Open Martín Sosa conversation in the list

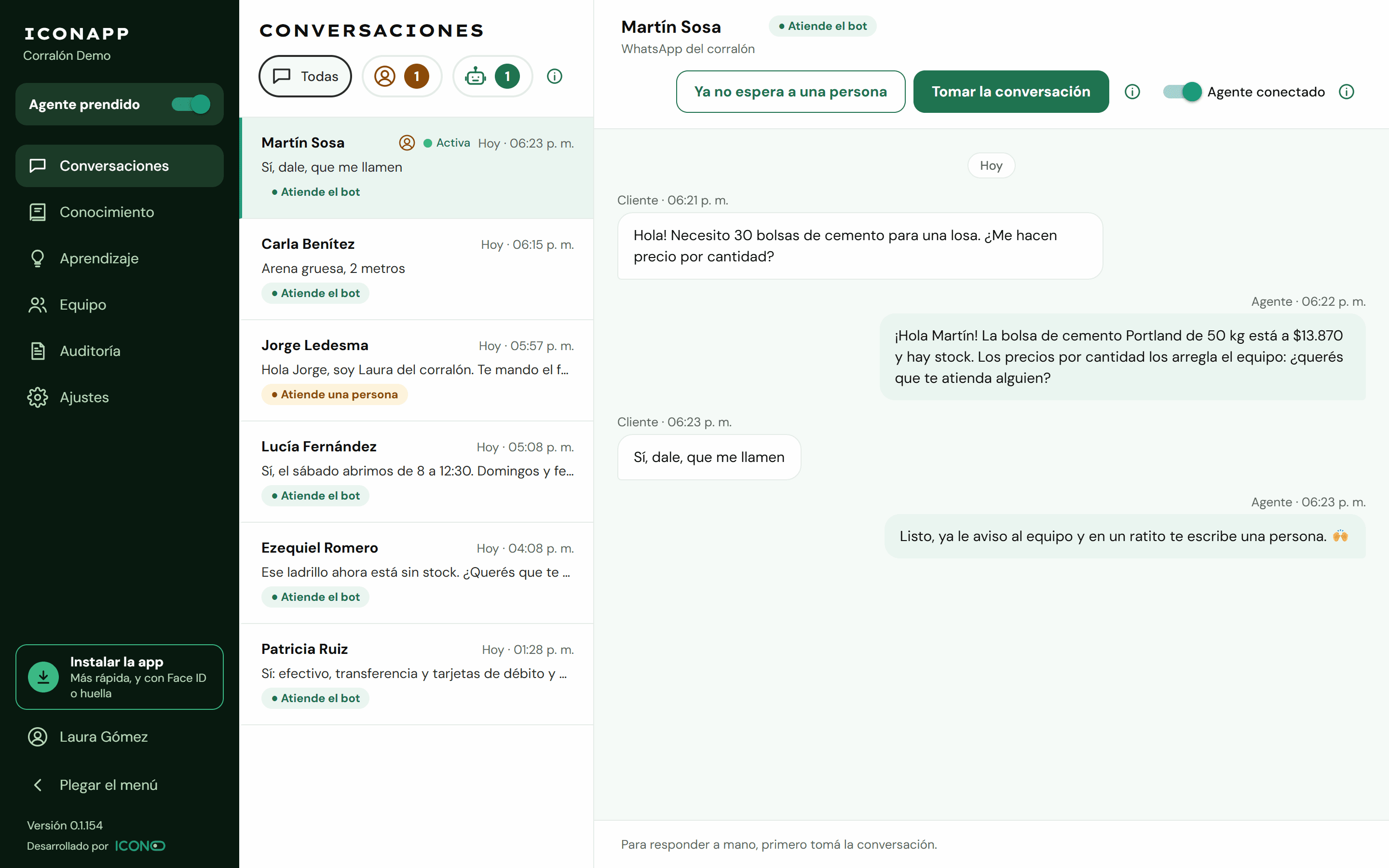click(417, 168)
